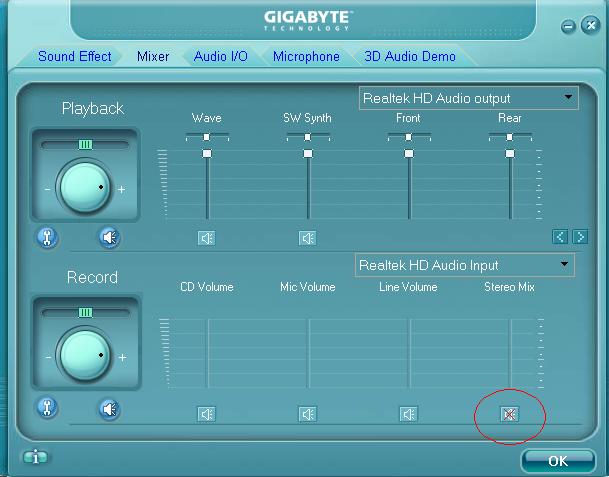Screen dimensions: 609x477
Task: Enable the Stereo Mix record channel
Action: point(509,414)
